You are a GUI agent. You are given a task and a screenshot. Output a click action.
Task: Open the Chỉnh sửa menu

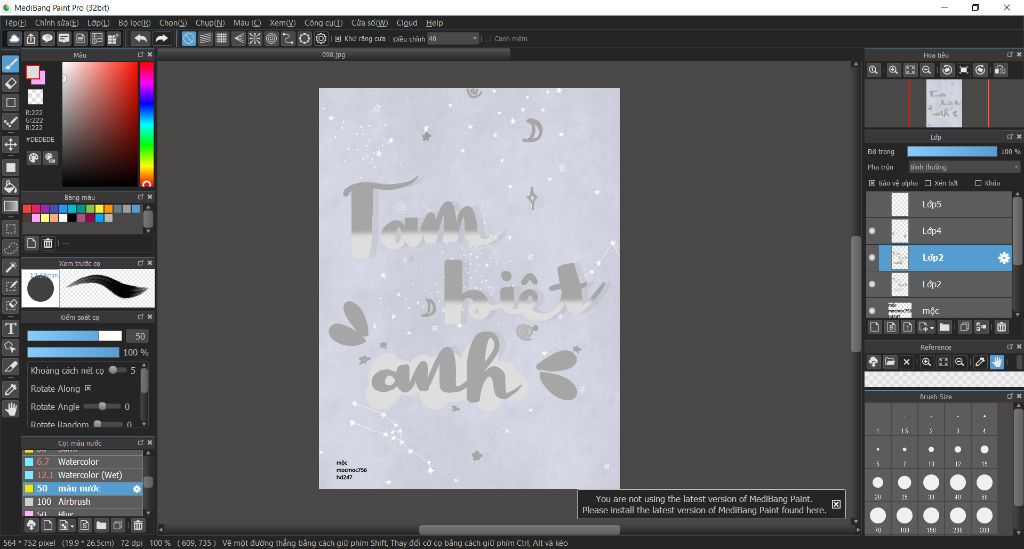(57, 23)
